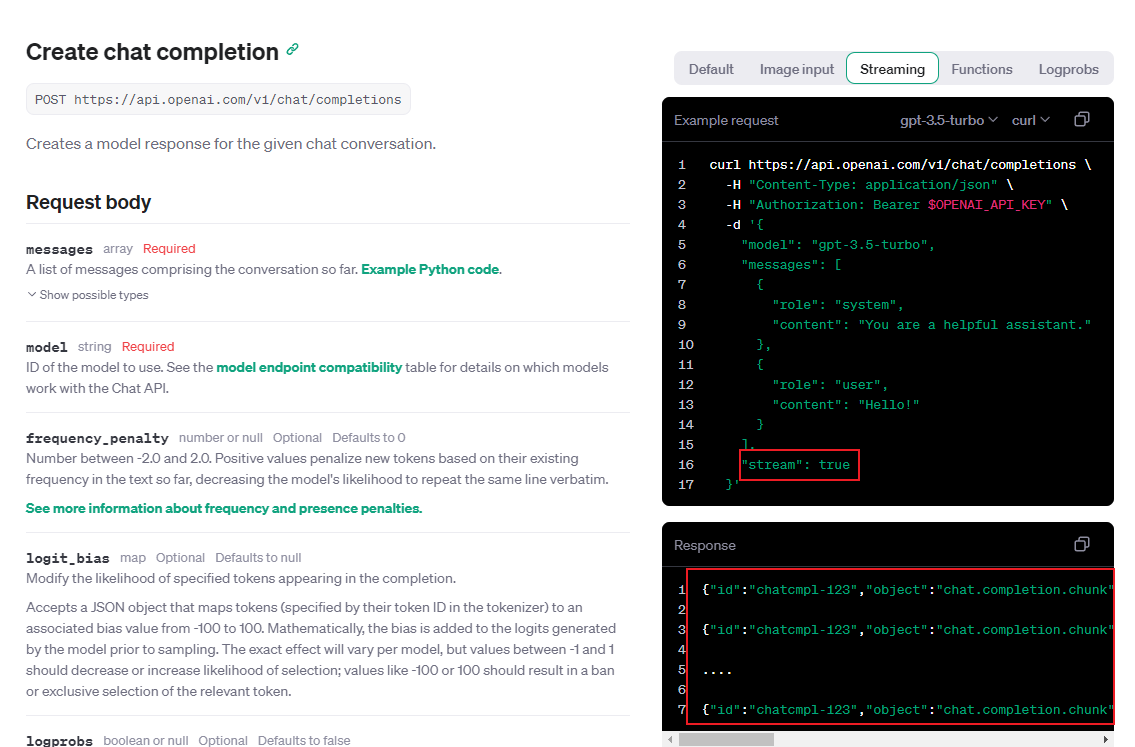1135x747 pixels.
Task: Copy the example request code
Action: (1081, 119)
